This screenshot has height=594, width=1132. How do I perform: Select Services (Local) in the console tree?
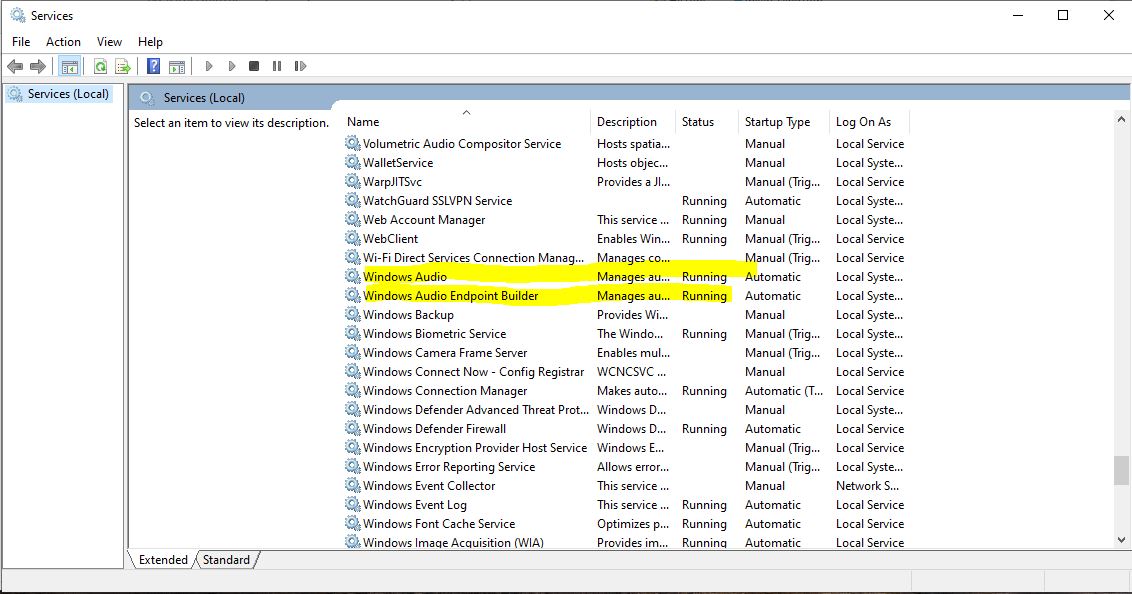(68, 94)
